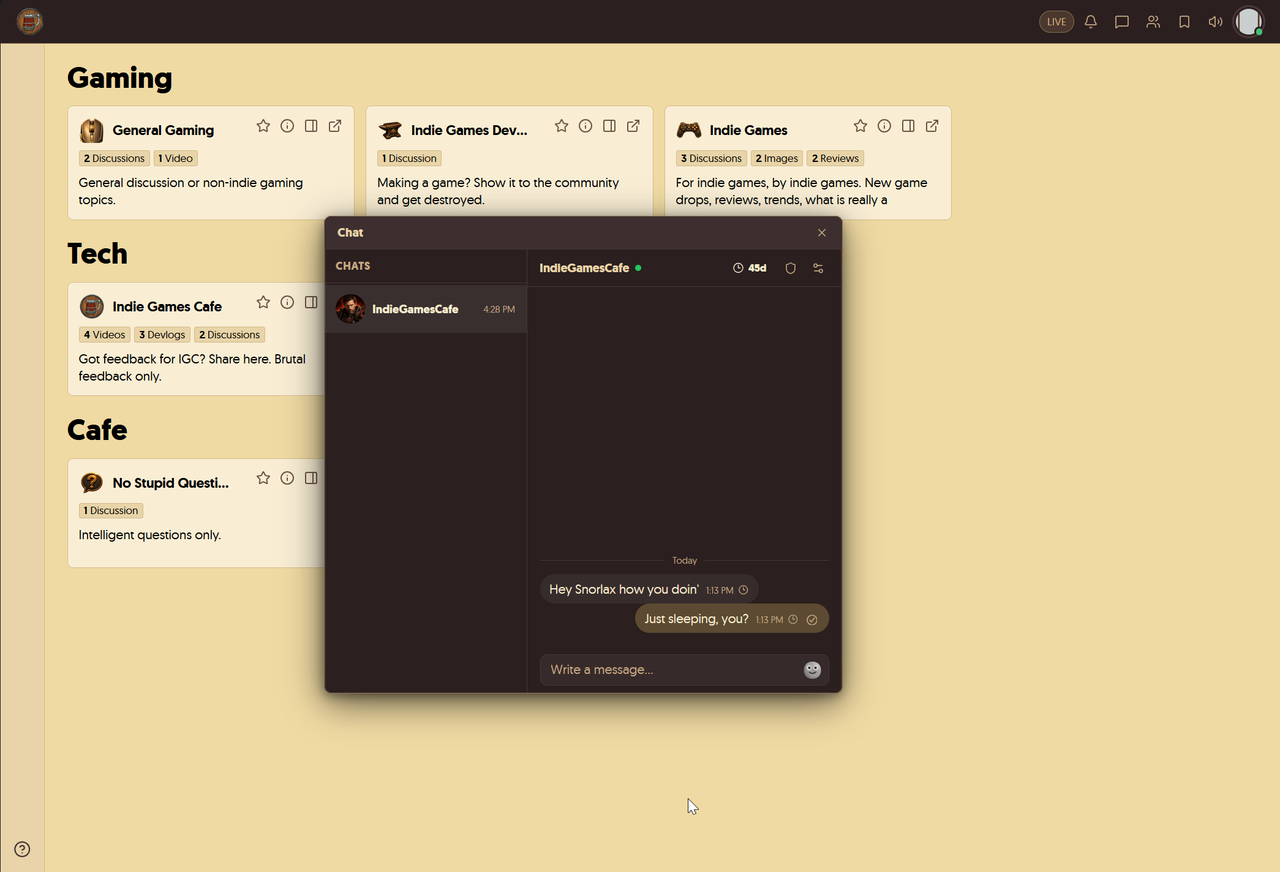Click read-receipt check icon on sent message
This screenshot has width=1280, height=872.
pos(812,620)
